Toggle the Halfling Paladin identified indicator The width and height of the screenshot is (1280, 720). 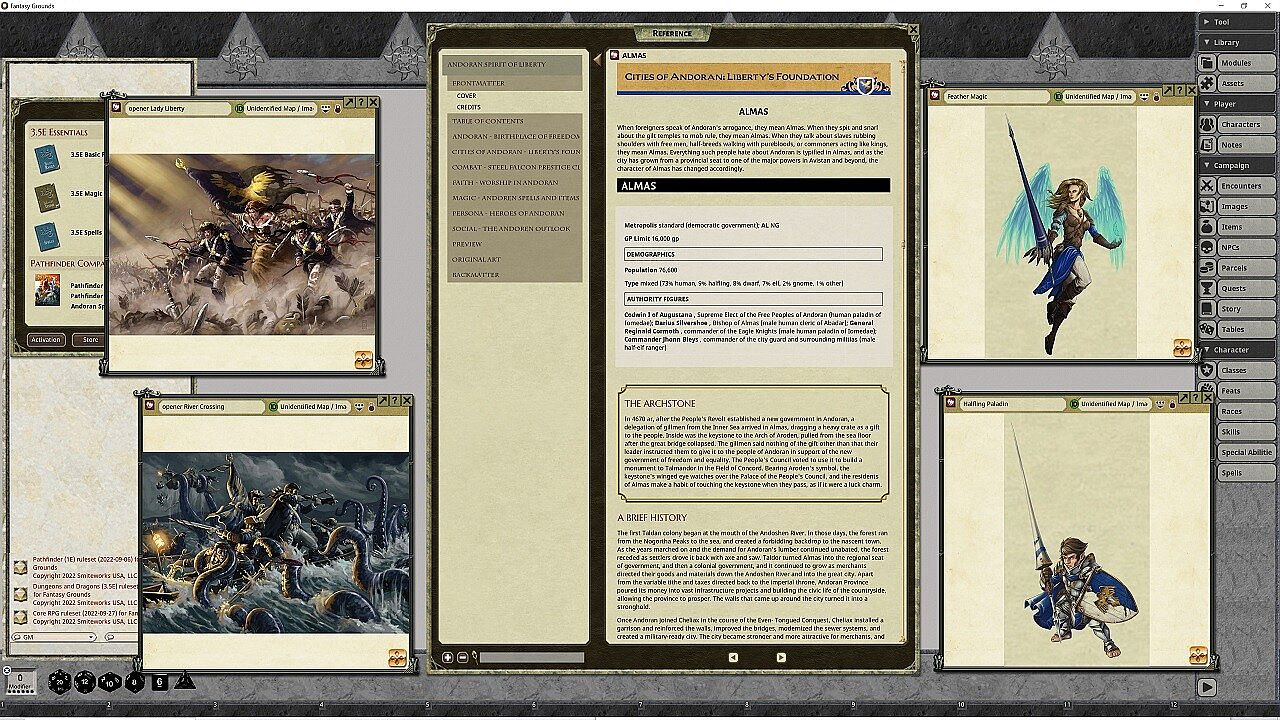(x=1074, y=404)
